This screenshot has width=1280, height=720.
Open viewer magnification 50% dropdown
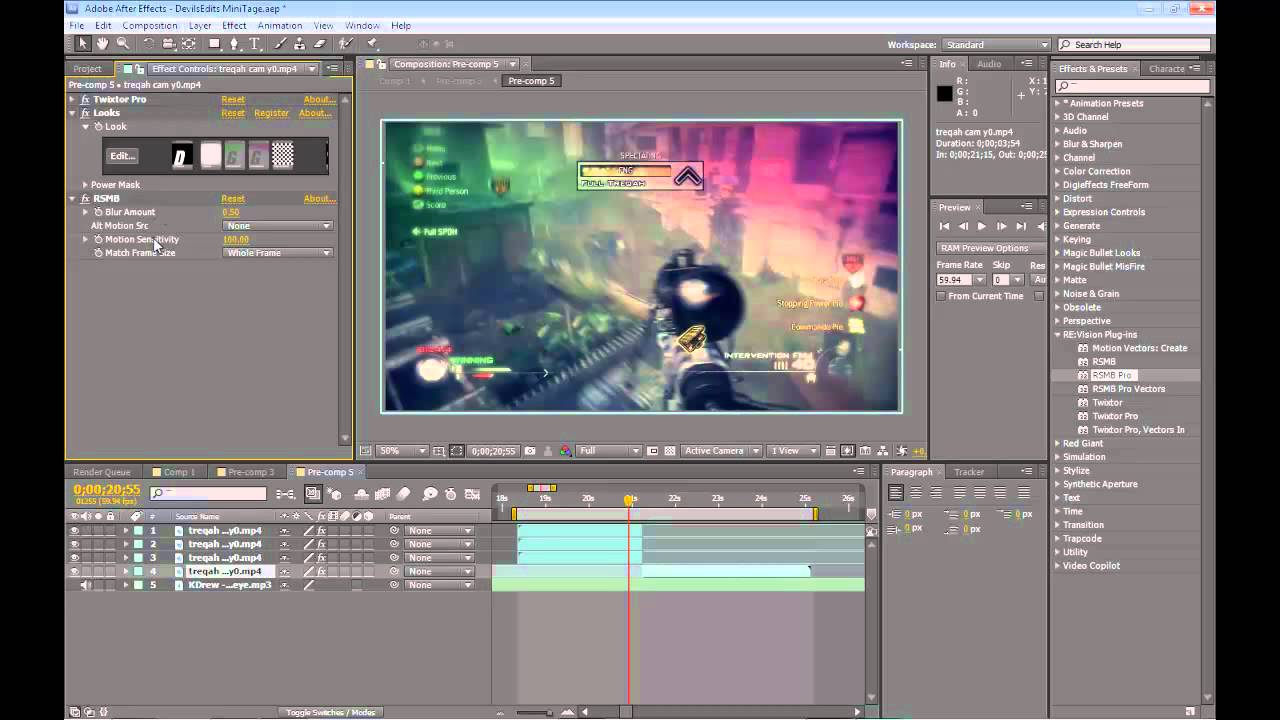click(401, 451)
